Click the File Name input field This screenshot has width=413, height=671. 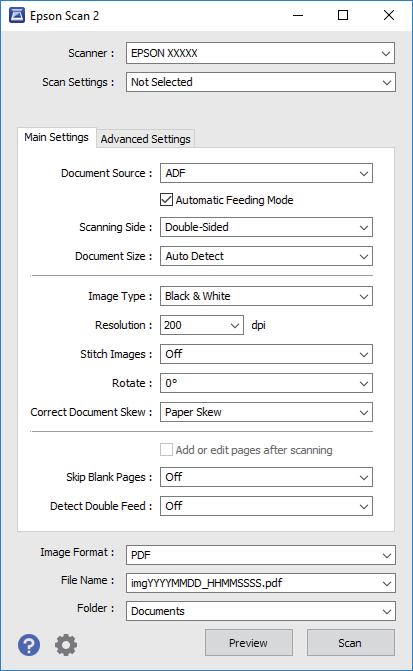[x=261, y=583]
